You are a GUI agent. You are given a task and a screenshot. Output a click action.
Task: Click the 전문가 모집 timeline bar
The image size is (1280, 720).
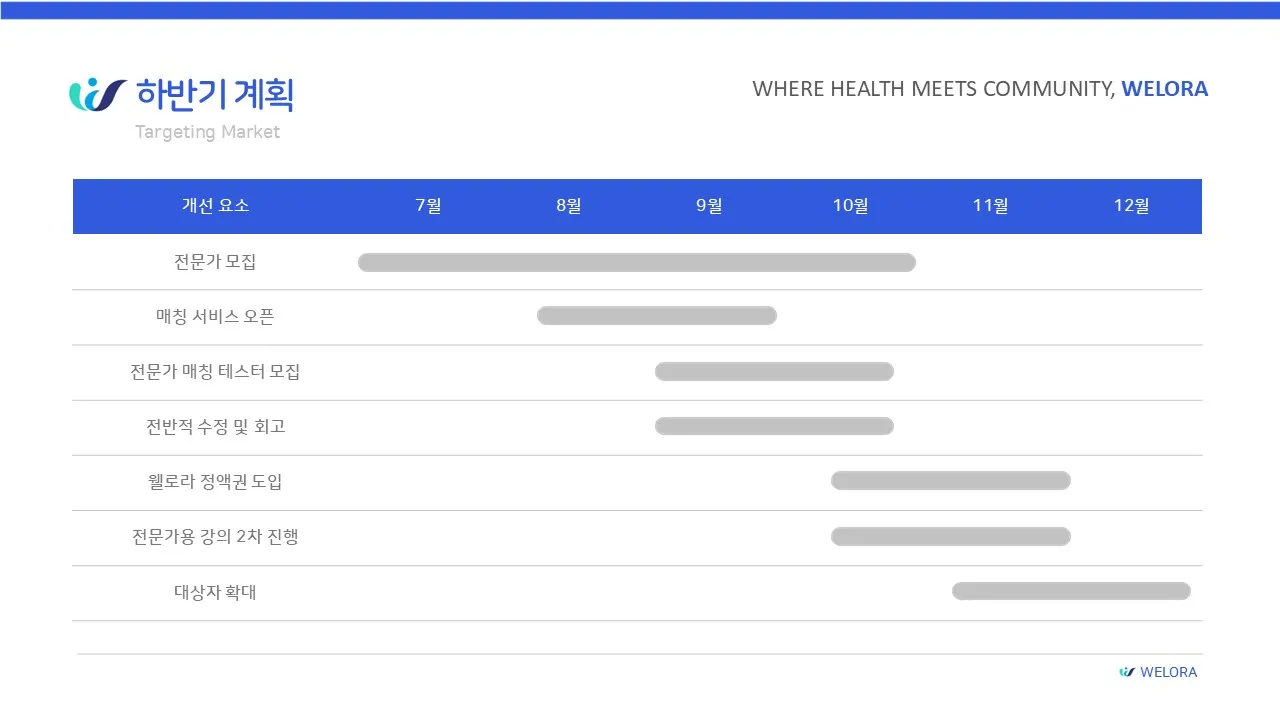point(637,263)
